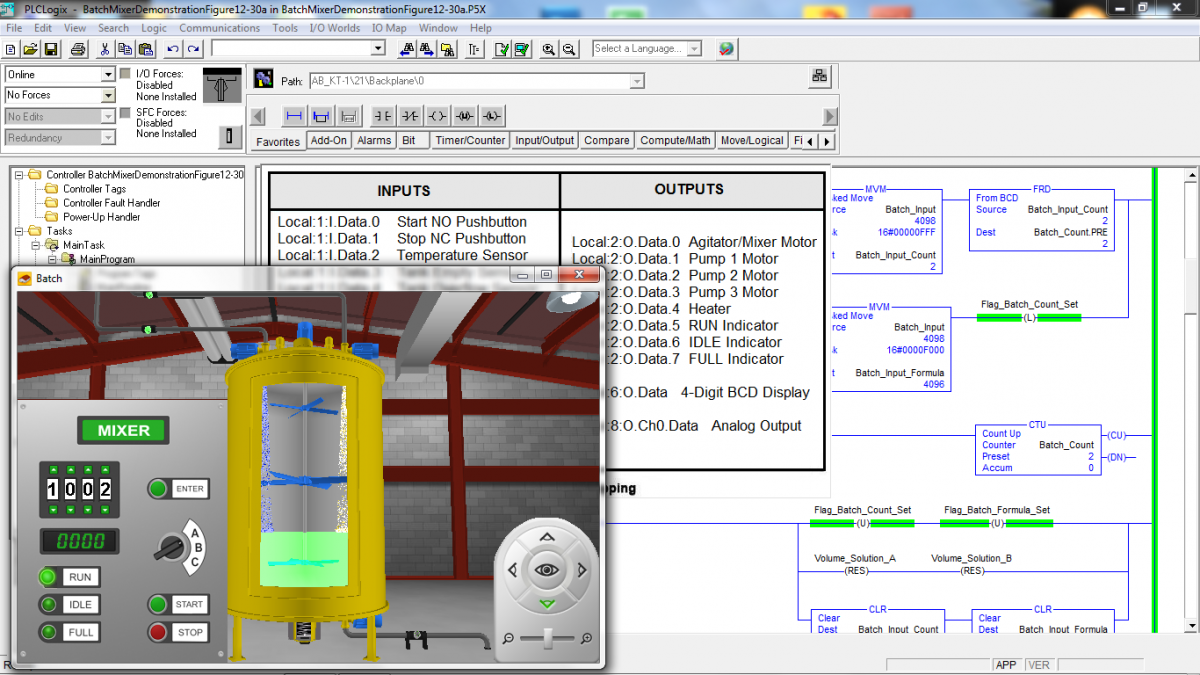Cut selection with the scissors icon
The width and height of the screenshot is (1200, 675).
pyautogui.click(x=104, y=48)
